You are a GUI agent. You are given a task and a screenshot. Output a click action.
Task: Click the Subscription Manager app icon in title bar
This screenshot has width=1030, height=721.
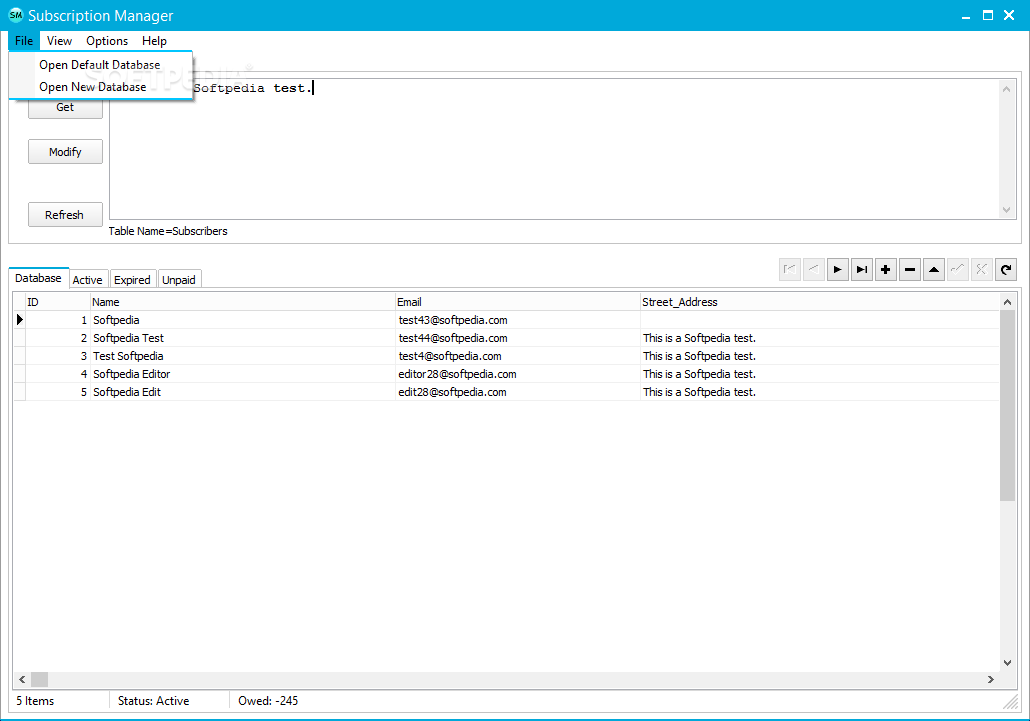(15, 15)
